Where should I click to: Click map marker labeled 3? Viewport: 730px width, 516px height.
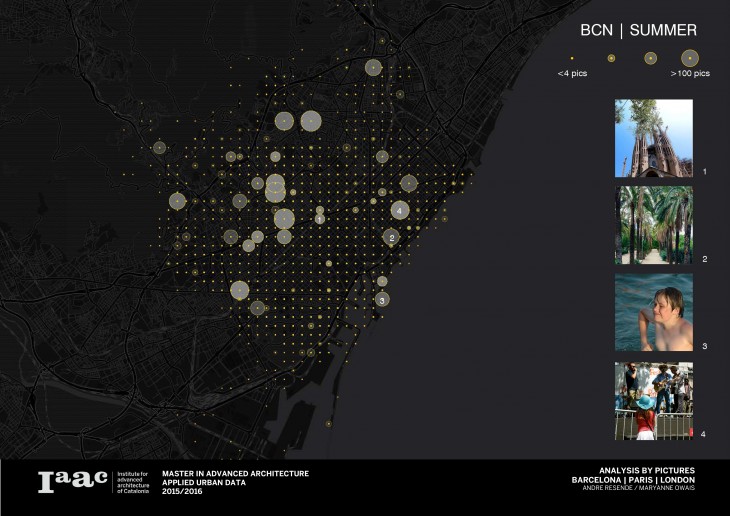(382, 299)
